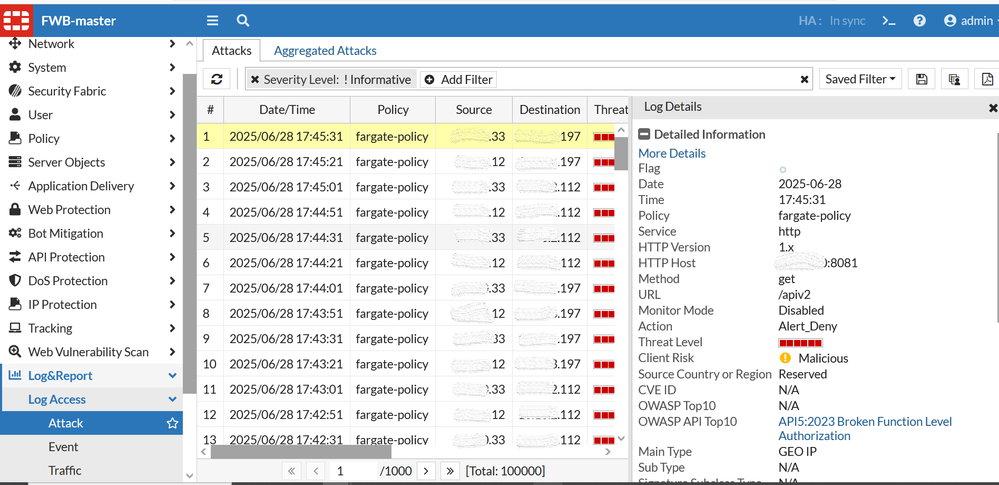Click the Malicious client risk warning icon
Viewport: 999px width, 485px height.
(785, 358)
